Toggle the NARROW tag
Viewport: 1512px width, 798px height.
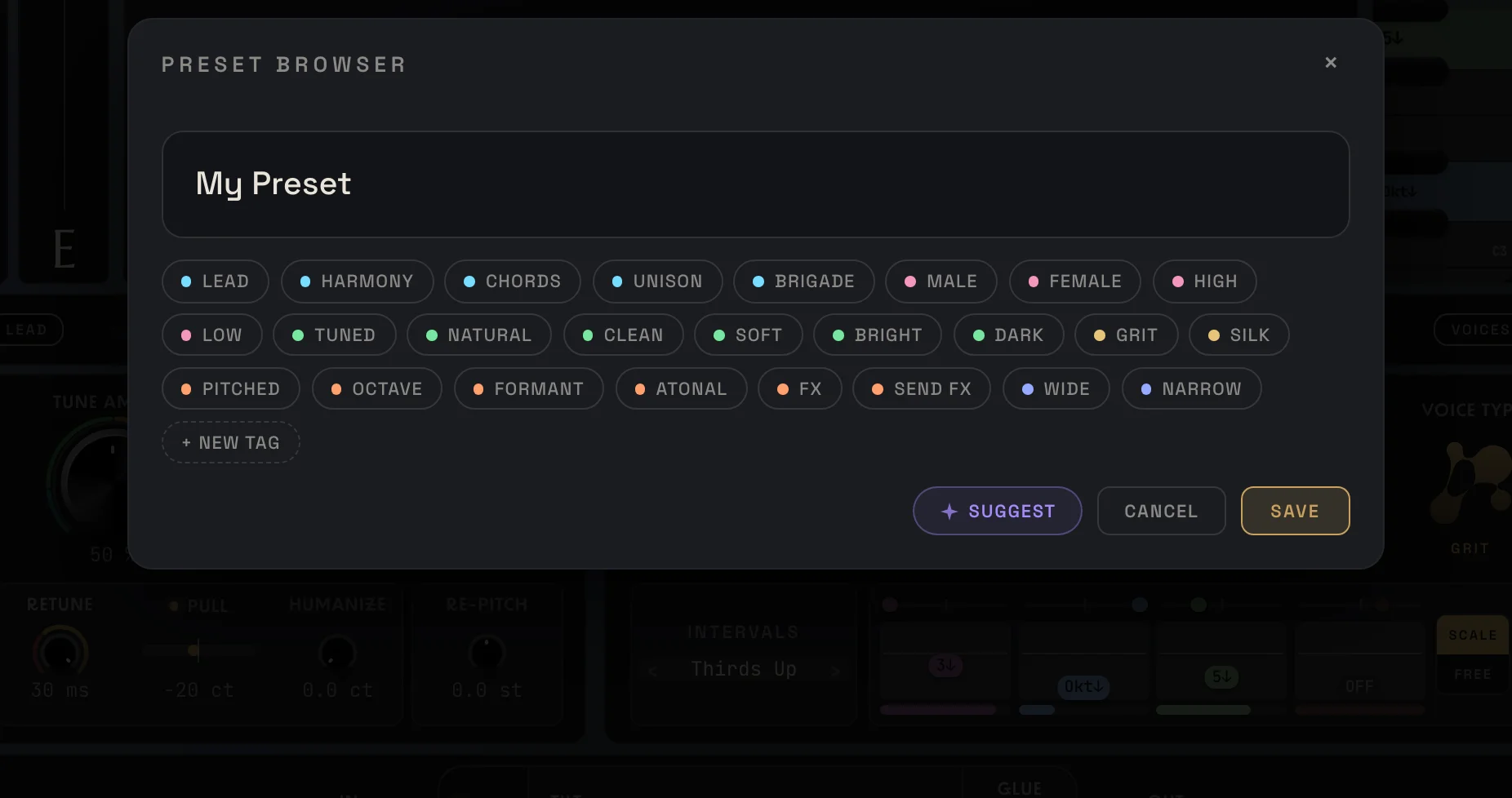click(x=1192, y=389)
